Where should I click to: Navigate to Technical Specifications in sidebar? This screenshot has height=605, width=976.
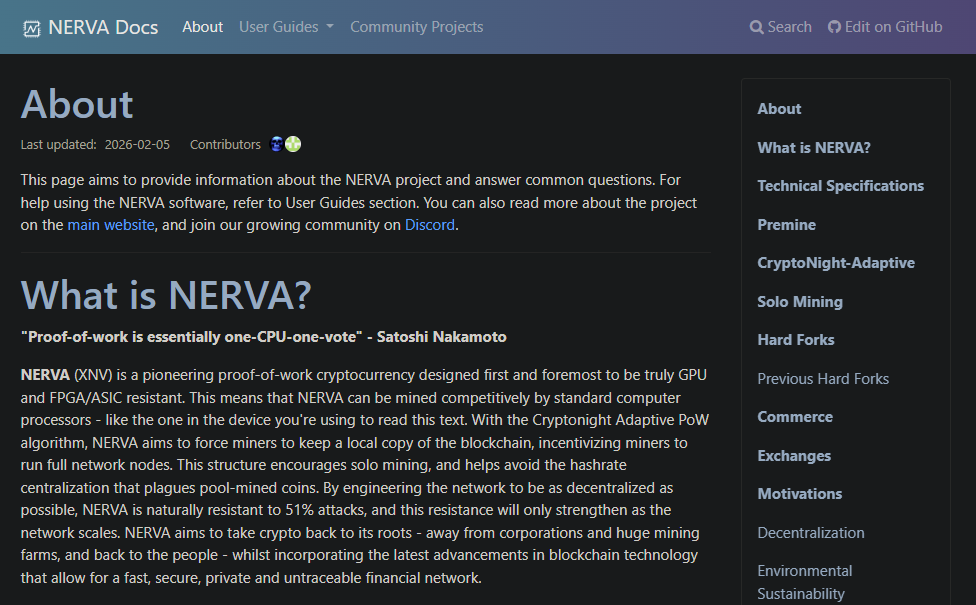tap(840, 185)
